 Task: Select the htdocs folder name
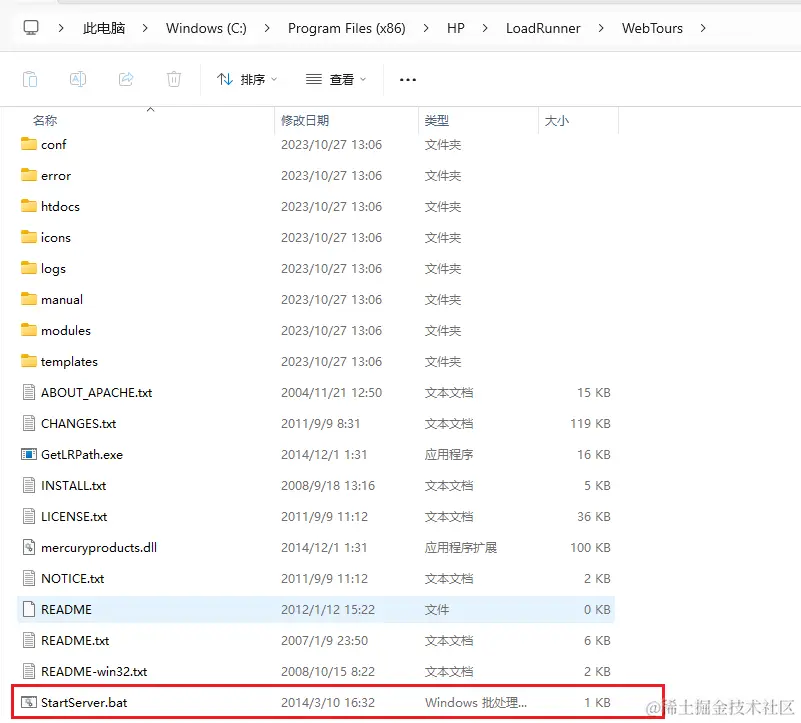click(60, 206)
